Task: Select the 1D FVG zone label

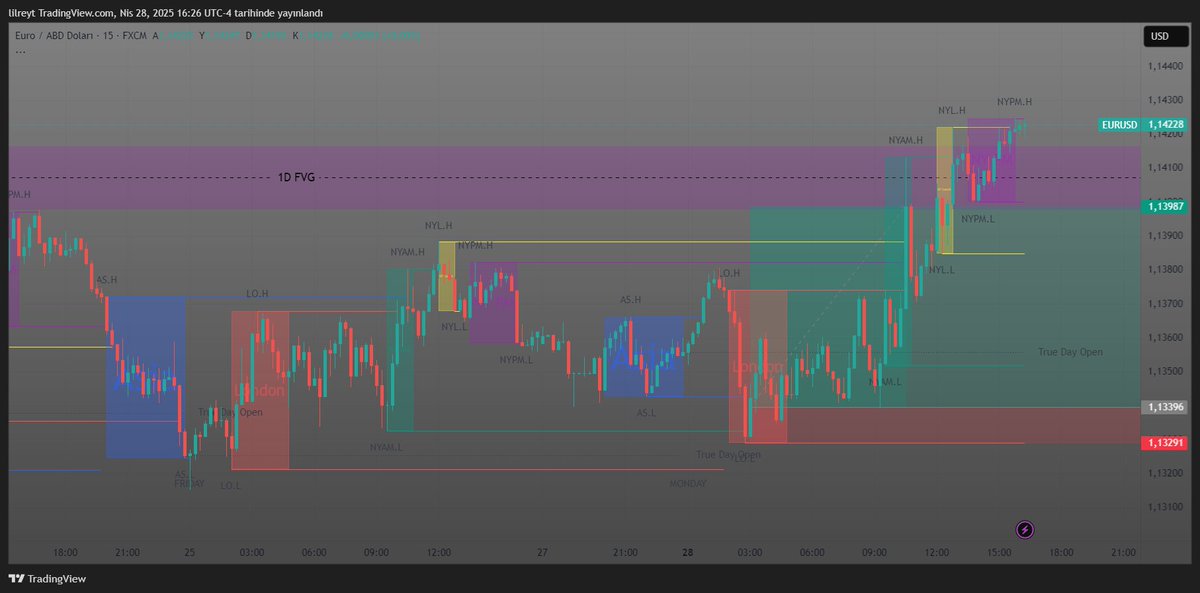Action: click(296, 177)
